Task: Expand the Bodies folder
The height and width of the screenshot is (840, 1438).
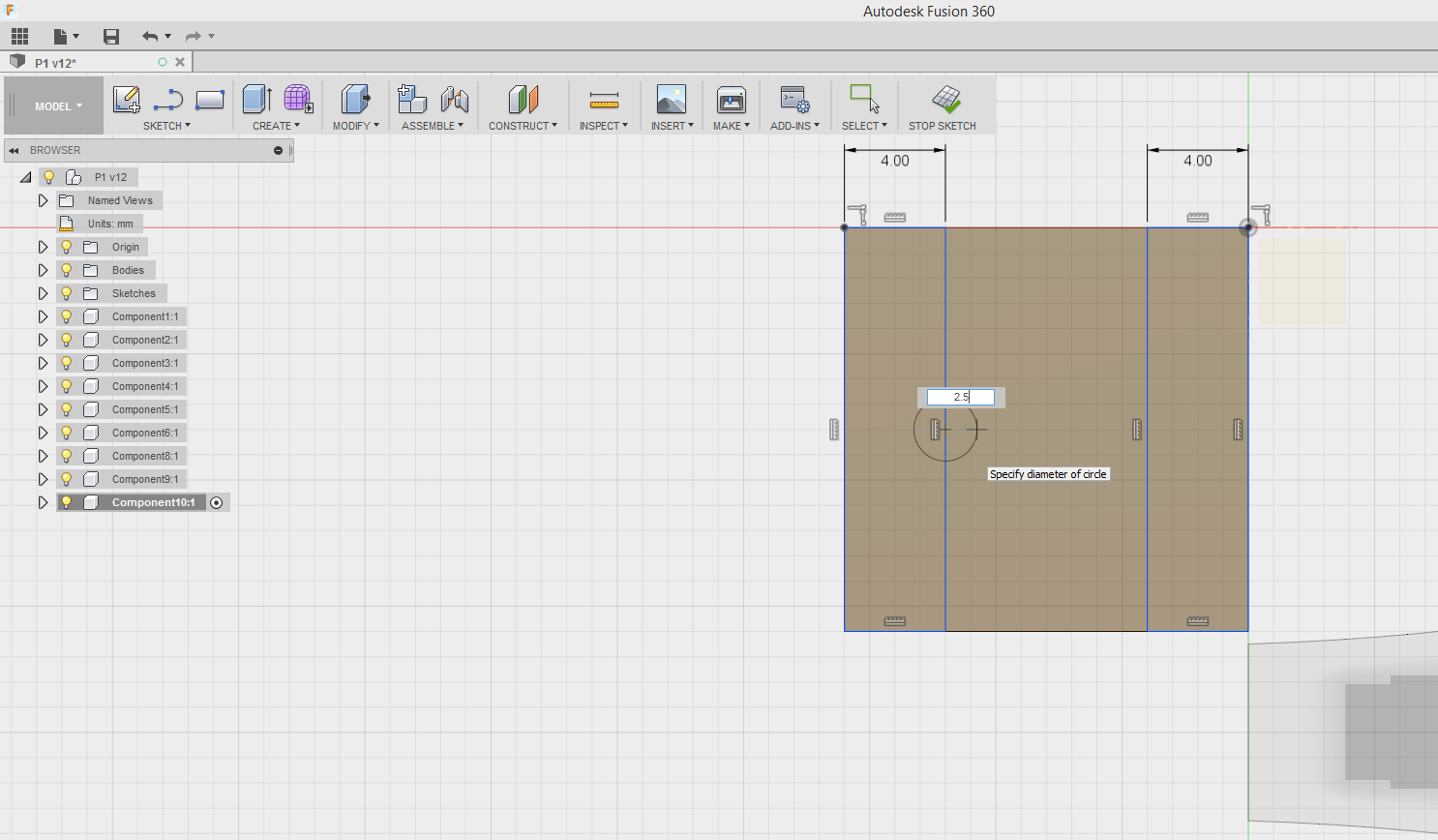Action: (43, 270)
